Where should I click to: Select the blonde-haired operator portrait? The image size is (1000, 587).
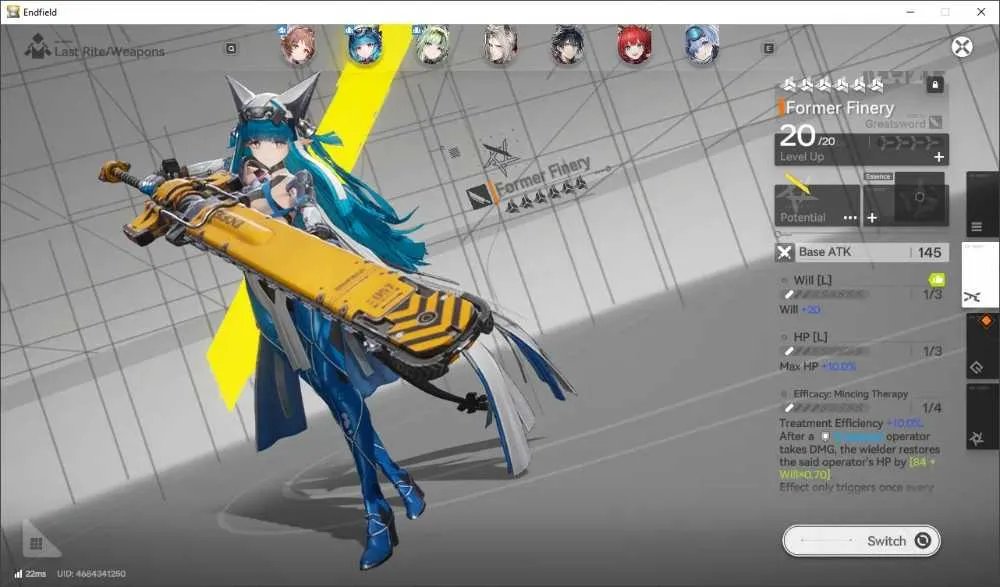[500, 45]
